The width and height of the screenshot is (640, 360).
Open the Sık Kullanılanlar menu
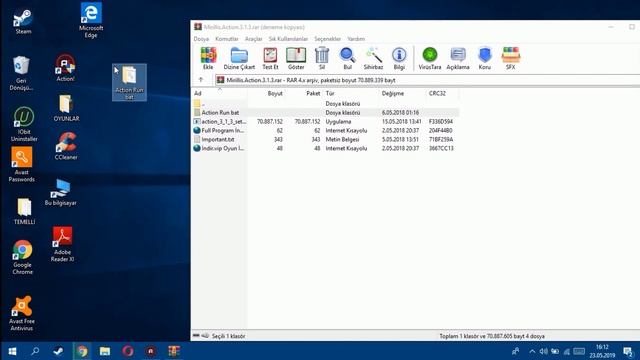tap(288, 39)
